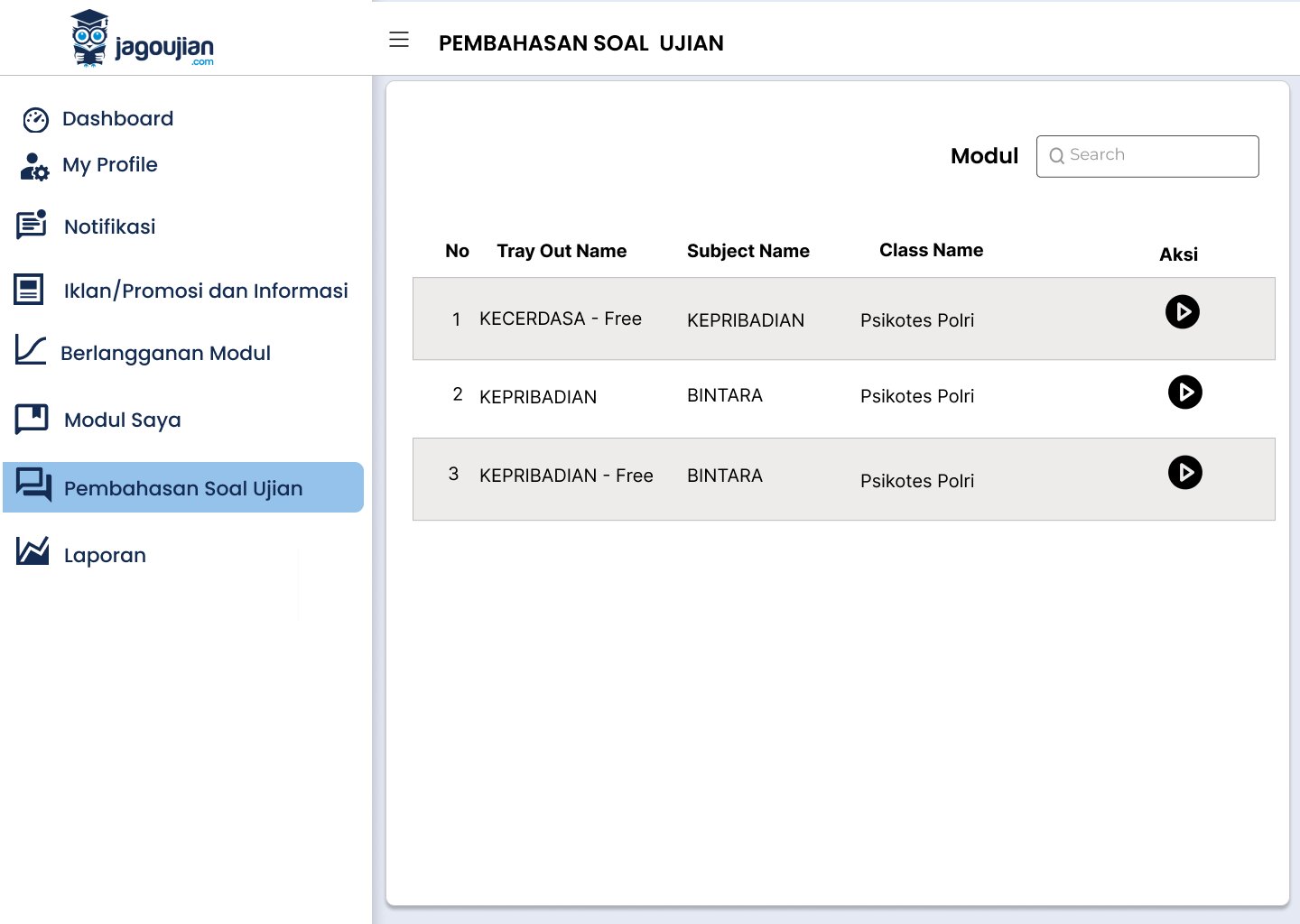1300x924 pixels.
Task: Click the Berlangganan Modul chart icon
Action: pos(31,350)
